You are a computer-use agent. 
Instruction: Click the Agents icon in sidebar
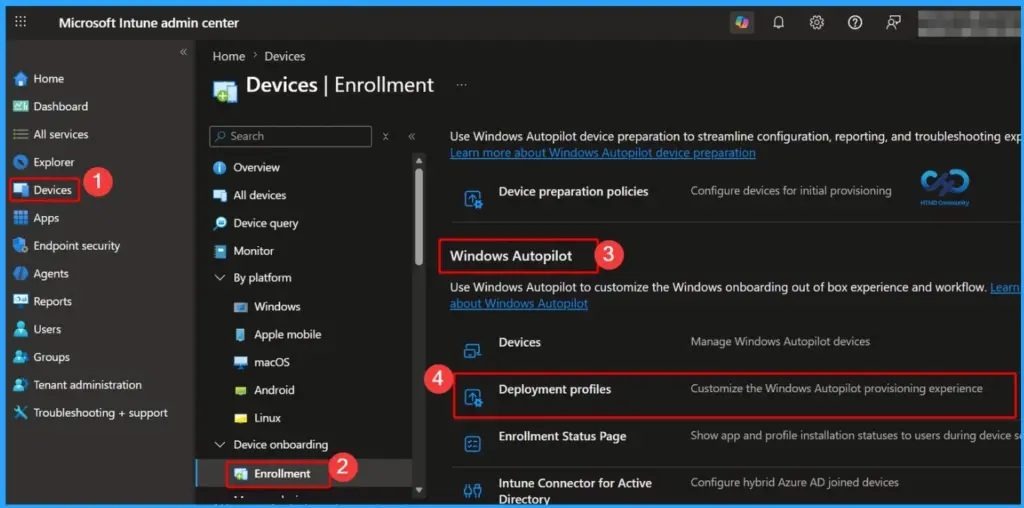(21, 274)
